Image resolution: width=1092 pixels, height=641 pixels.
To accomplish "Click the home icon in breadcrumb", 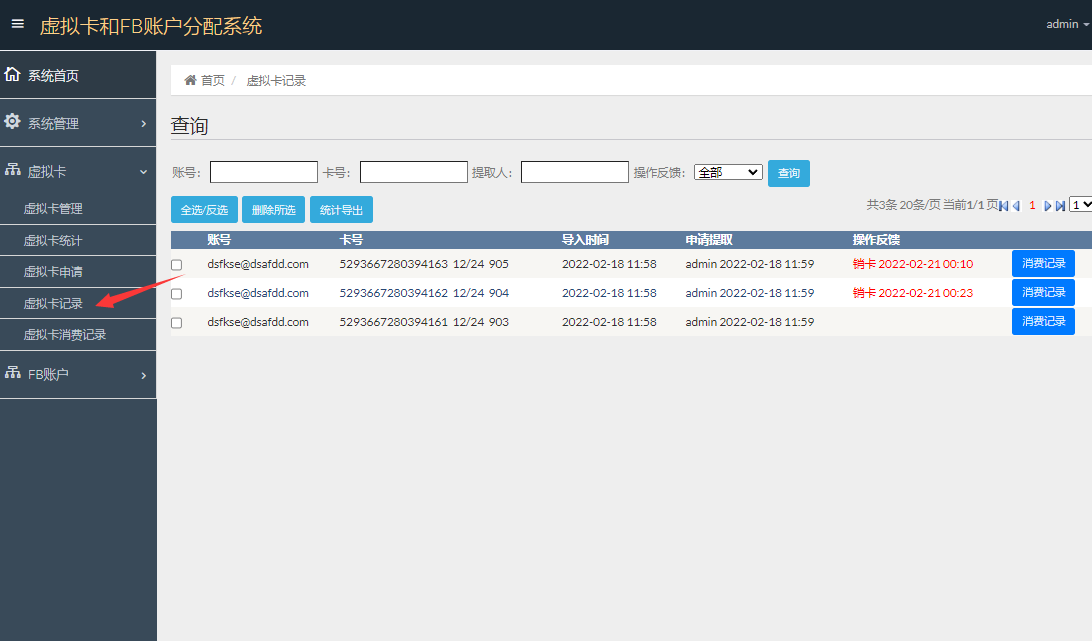I will (x=190, y=80).
